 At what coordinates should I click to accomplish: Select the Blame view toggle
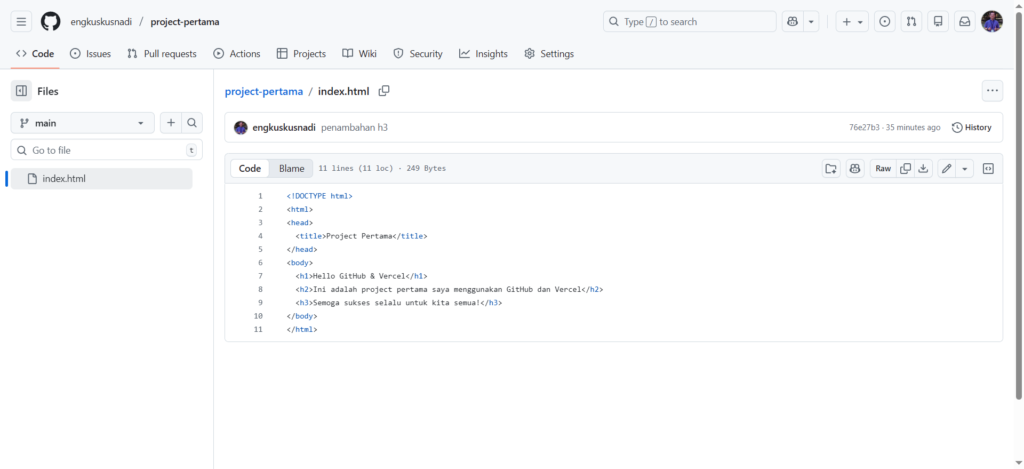pos(292,169)
